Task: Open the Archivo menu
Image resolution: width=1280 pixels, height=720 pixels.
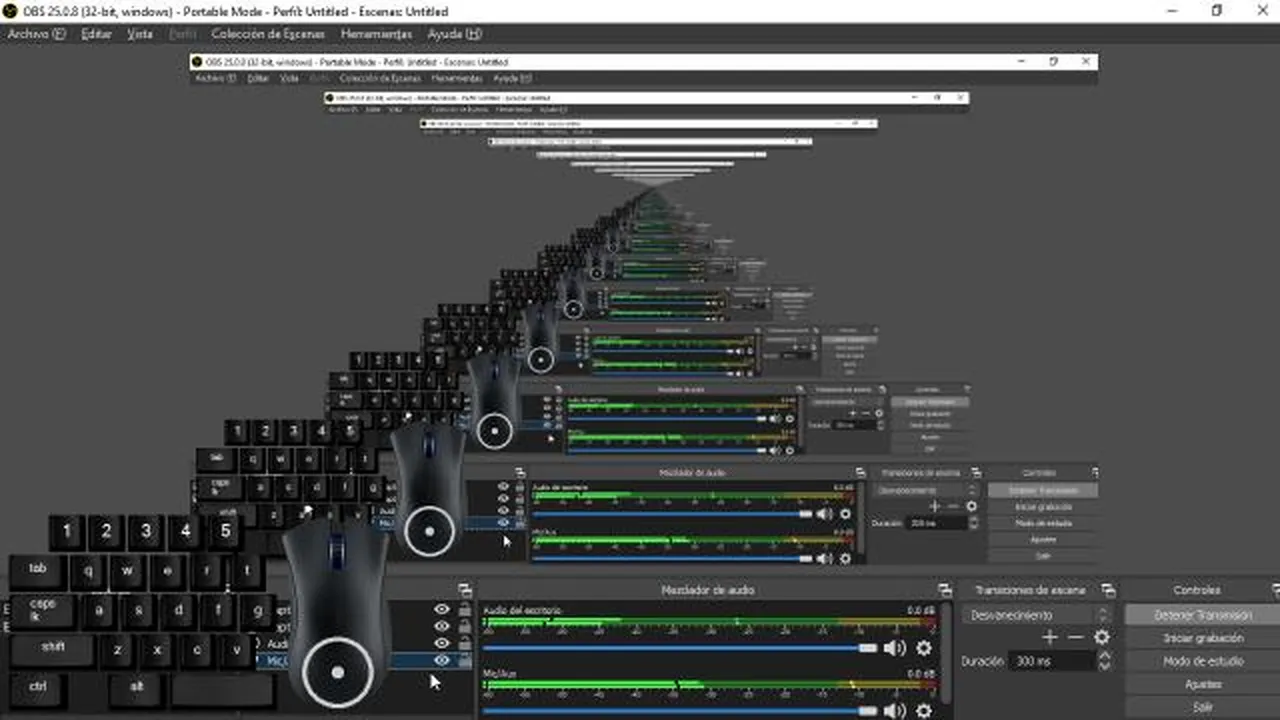Action: tap(36, 34)
